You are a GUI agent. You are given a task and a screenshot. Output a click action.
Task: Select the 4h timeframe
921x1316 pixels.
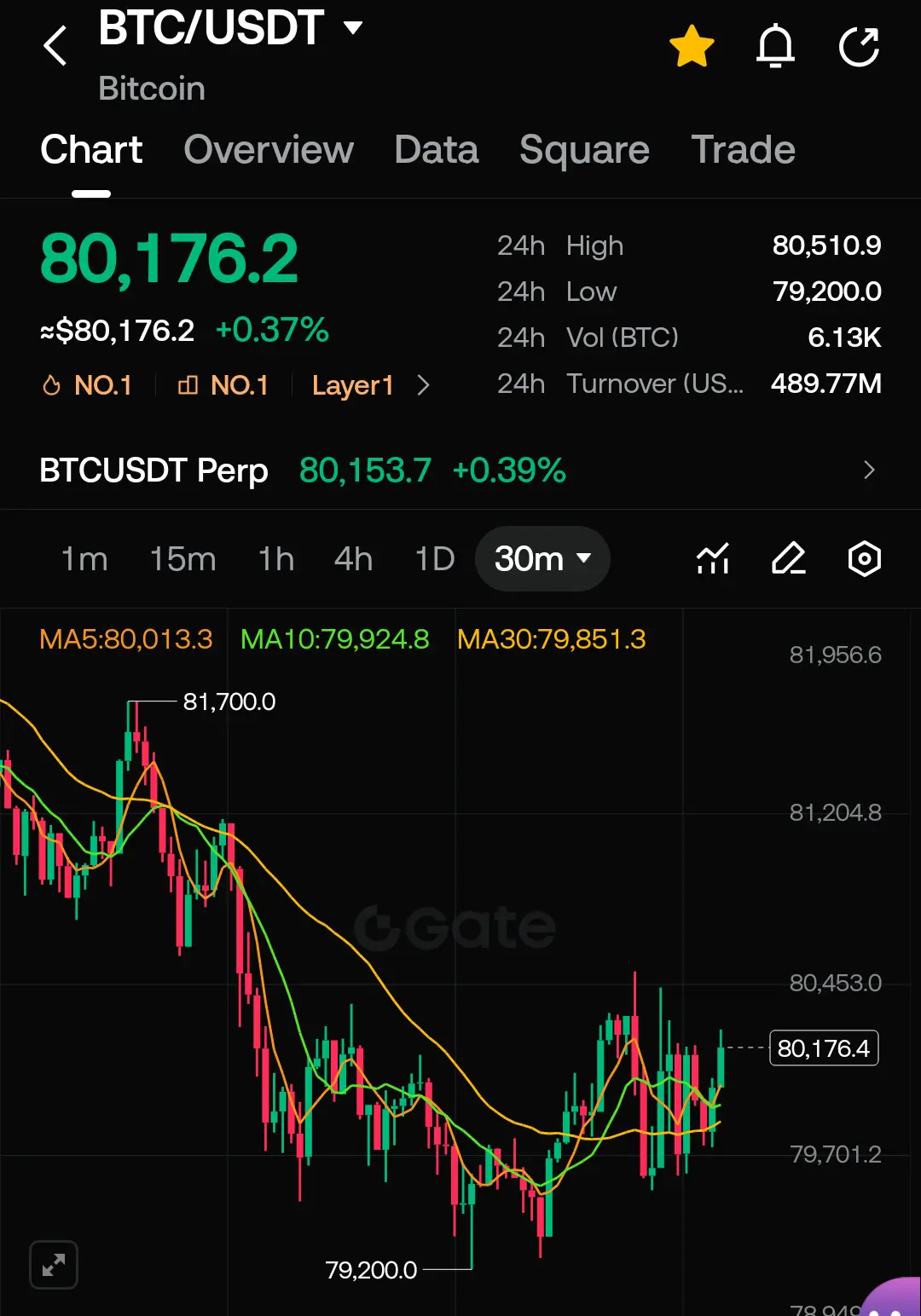353,559
